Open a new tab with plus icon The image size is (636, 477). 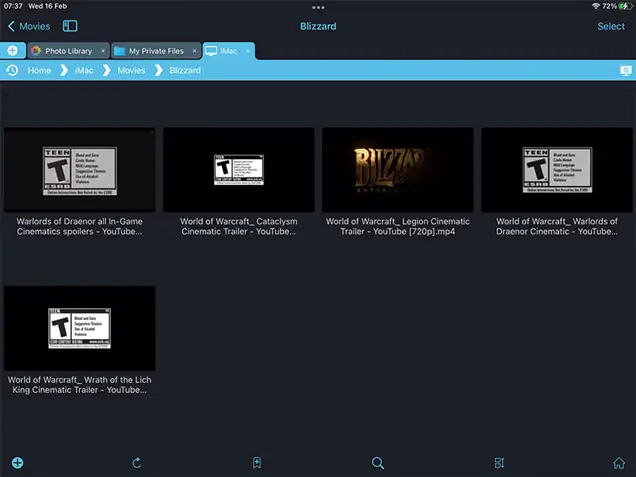[13, 51]
